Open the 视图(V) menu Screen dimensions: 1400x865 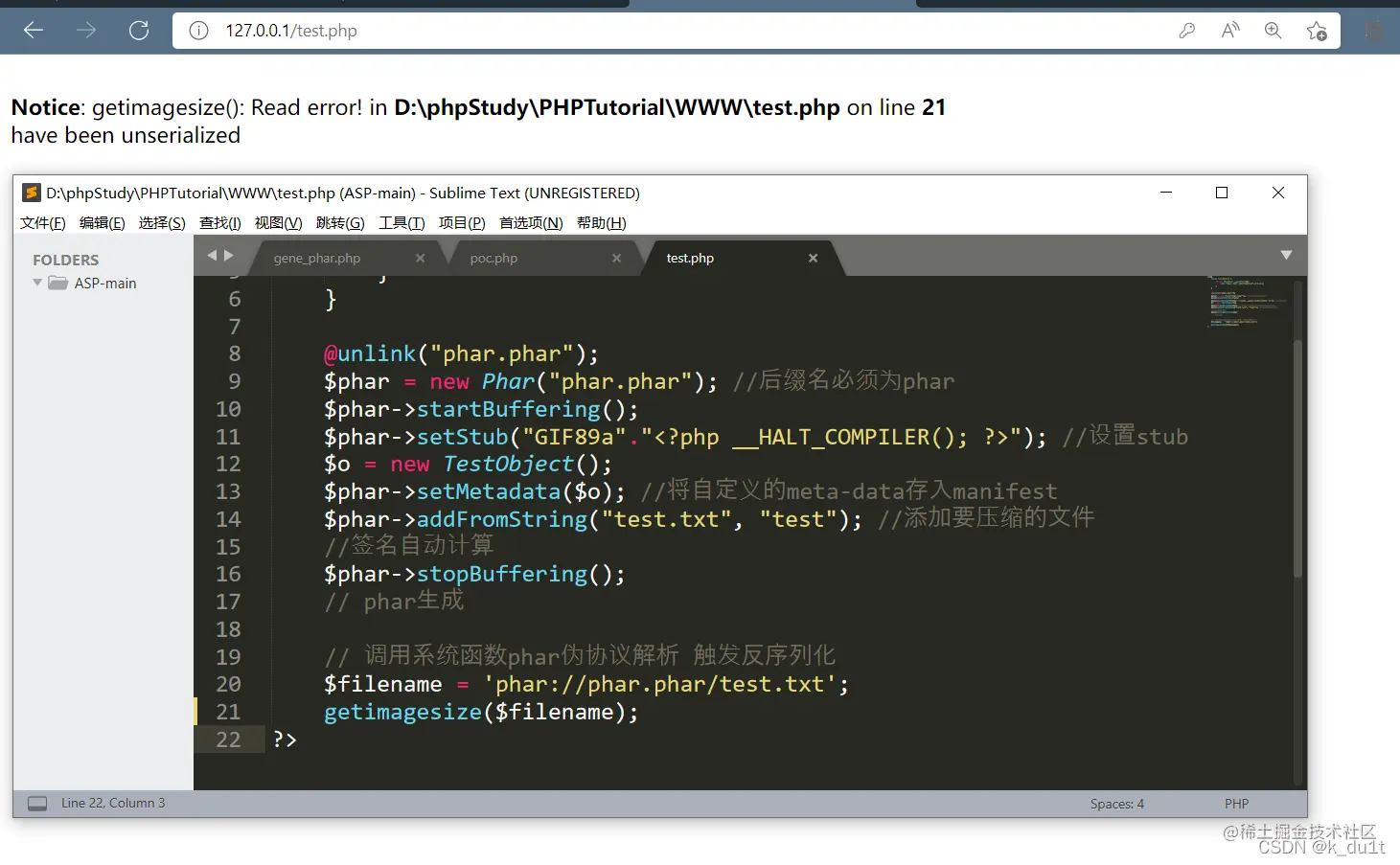[x=279, y=223]
